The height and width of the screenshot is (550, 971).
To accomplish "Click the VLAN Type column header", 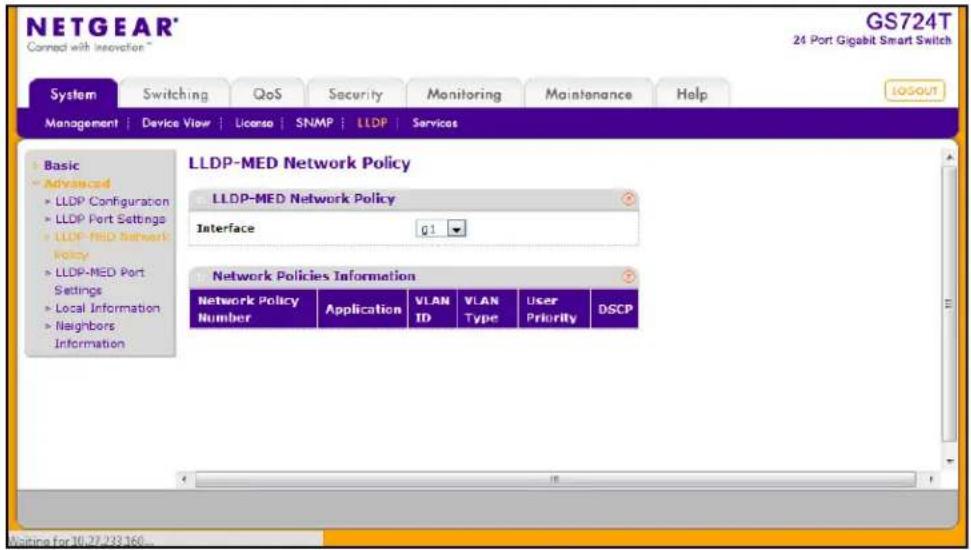I will pyautogui.click(x=487, y=309).
